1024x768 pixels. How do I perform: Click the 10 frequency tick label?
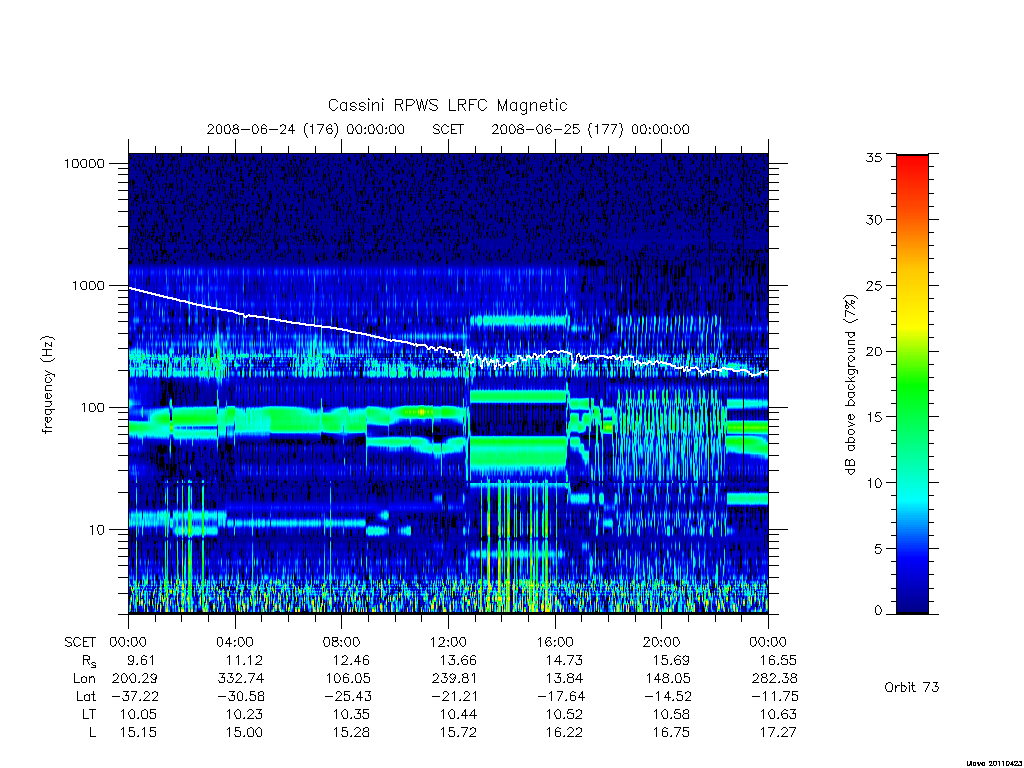pyautogui.click(x=97, y=530)
